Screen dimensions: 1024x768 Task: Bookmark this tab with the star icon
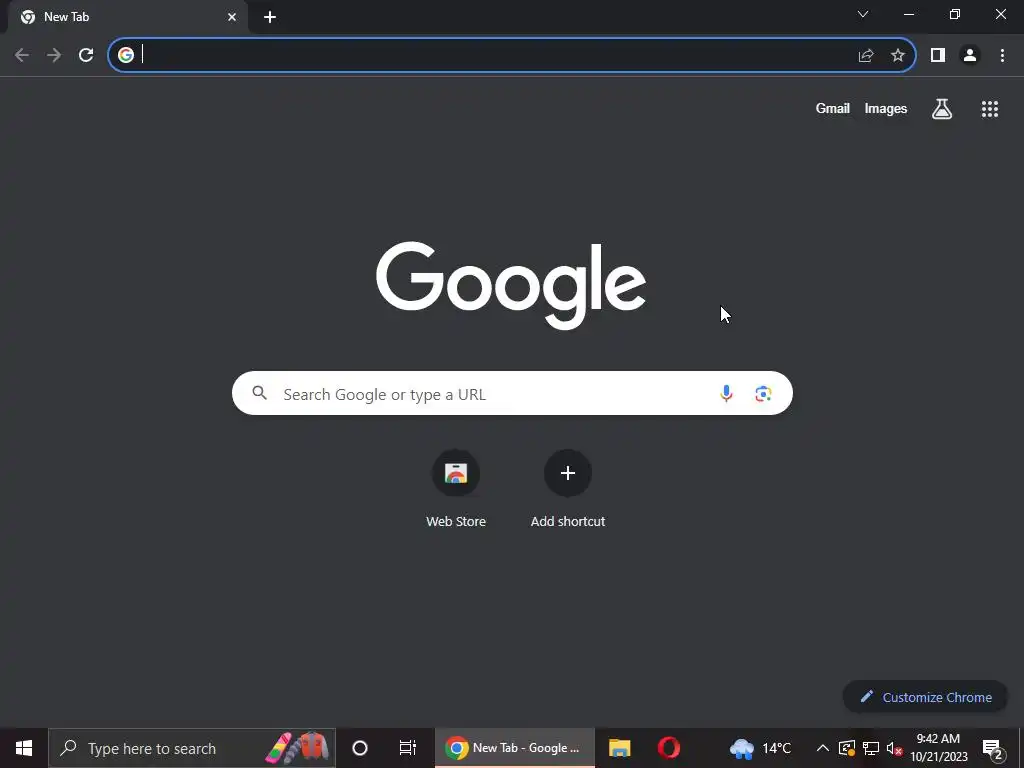898,55
